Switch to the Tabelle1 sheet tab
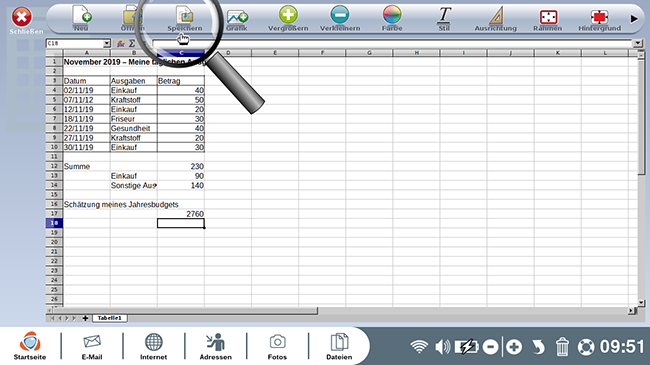The image size is (650, 365). pos(109,318)
